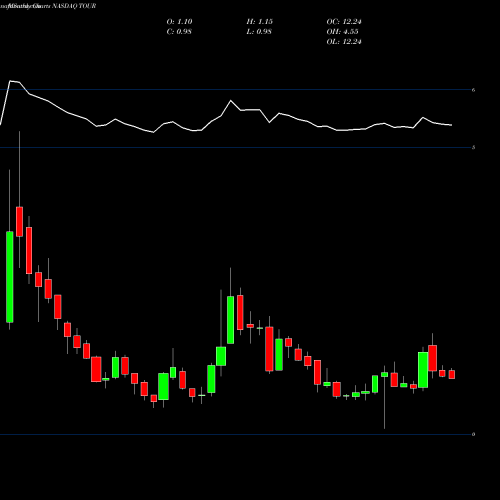This screenshot has height=500, width=500.
Task: Click the axis label '0'
Action: pyautogui.click(x=473, y=434)
